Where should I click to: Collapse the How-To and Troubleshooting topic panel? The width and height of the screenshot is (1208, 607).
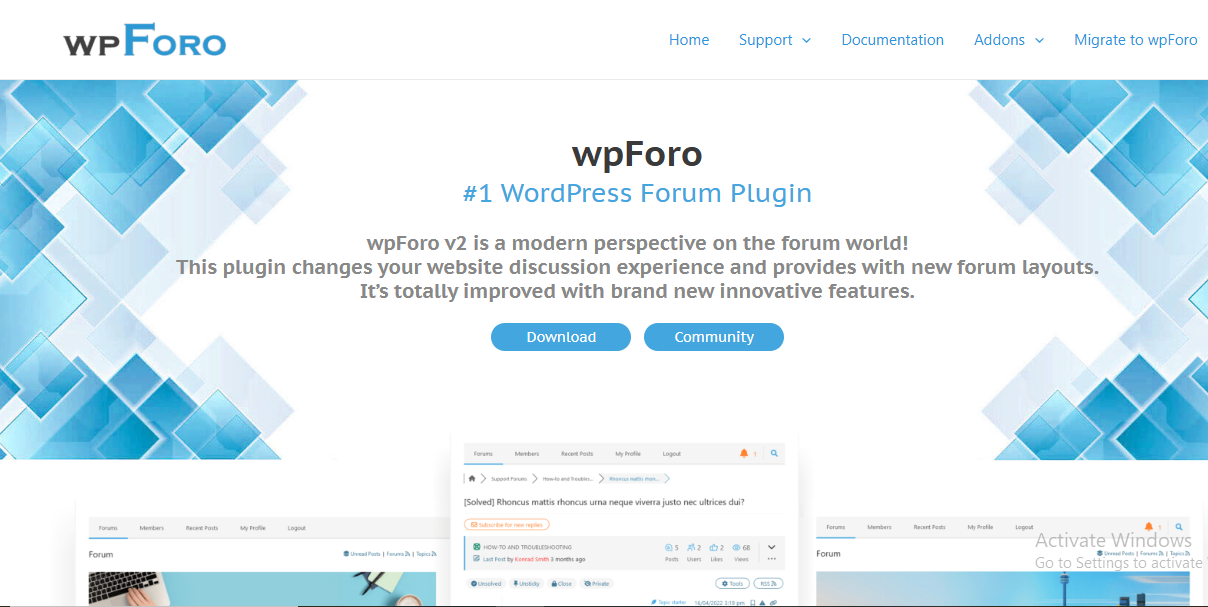(x=771, y=547)
